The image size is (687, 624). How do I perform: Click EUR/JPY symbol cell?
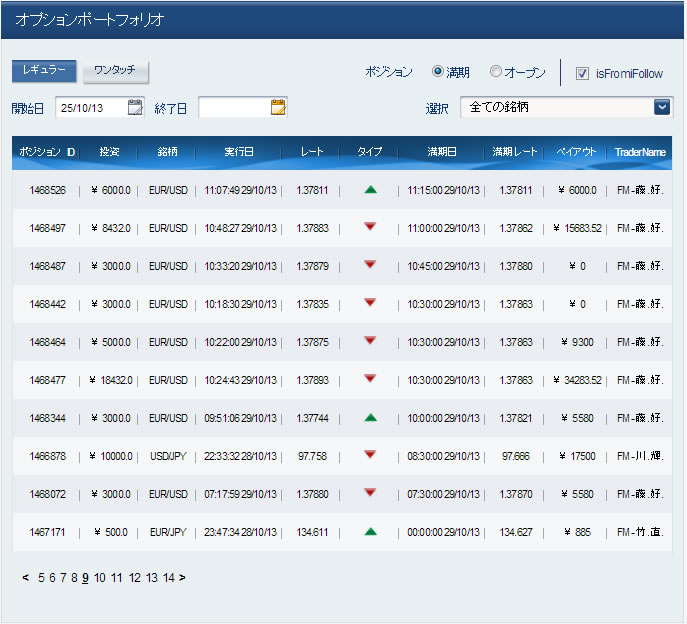click(168, 532)
